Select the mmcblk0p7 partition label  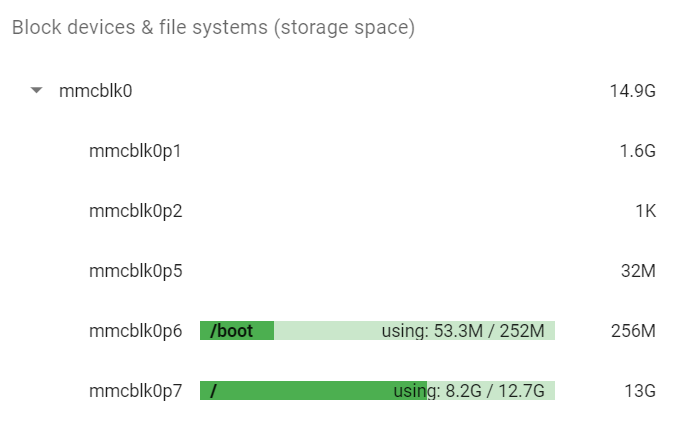[136, 391]
